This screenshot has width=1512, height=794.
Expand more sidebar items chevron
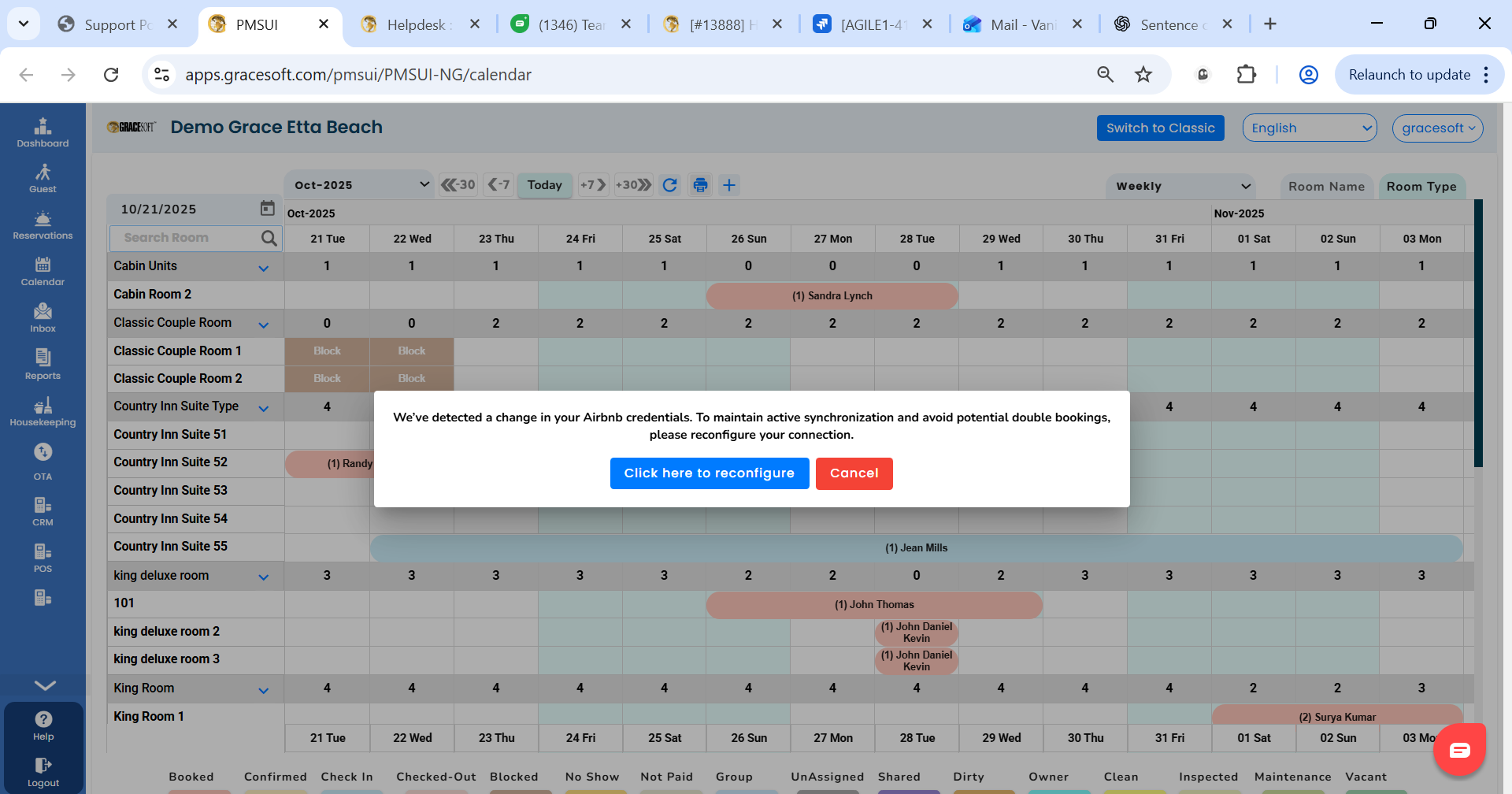[45, 685]
